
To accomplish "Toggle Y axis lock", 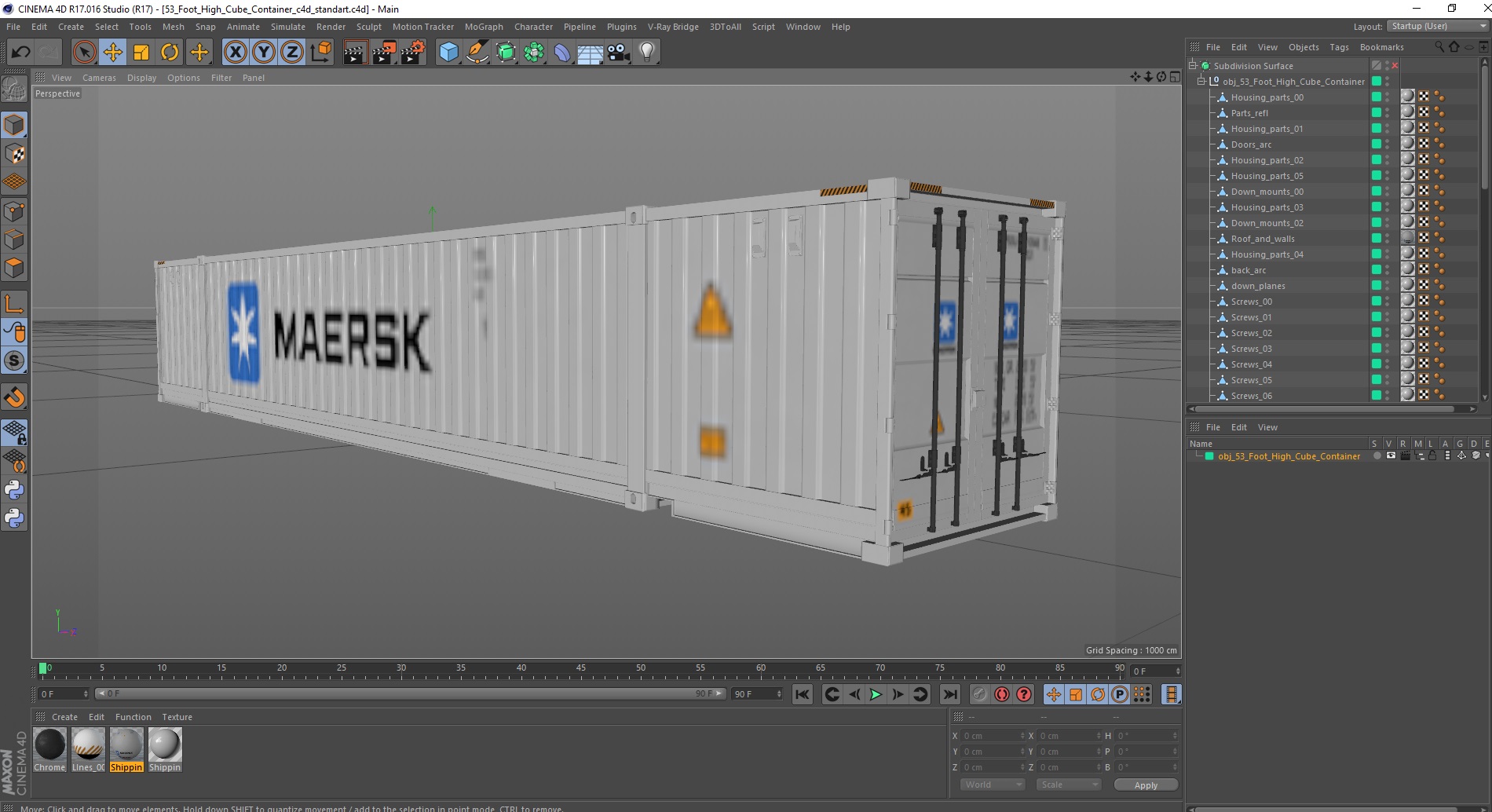I will (264, 53).
